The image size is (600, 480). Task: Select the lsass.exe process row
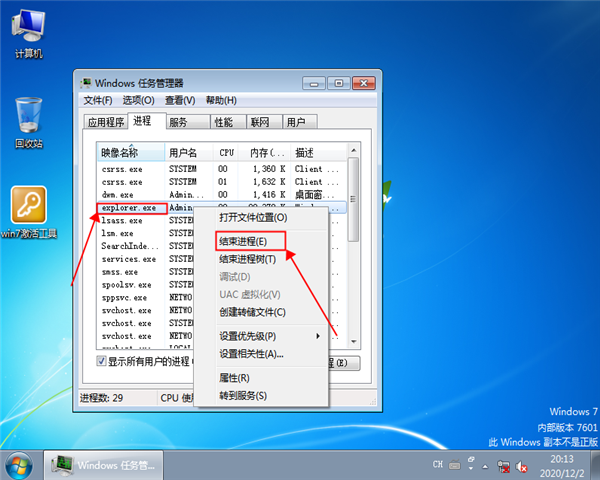point(121,220)
